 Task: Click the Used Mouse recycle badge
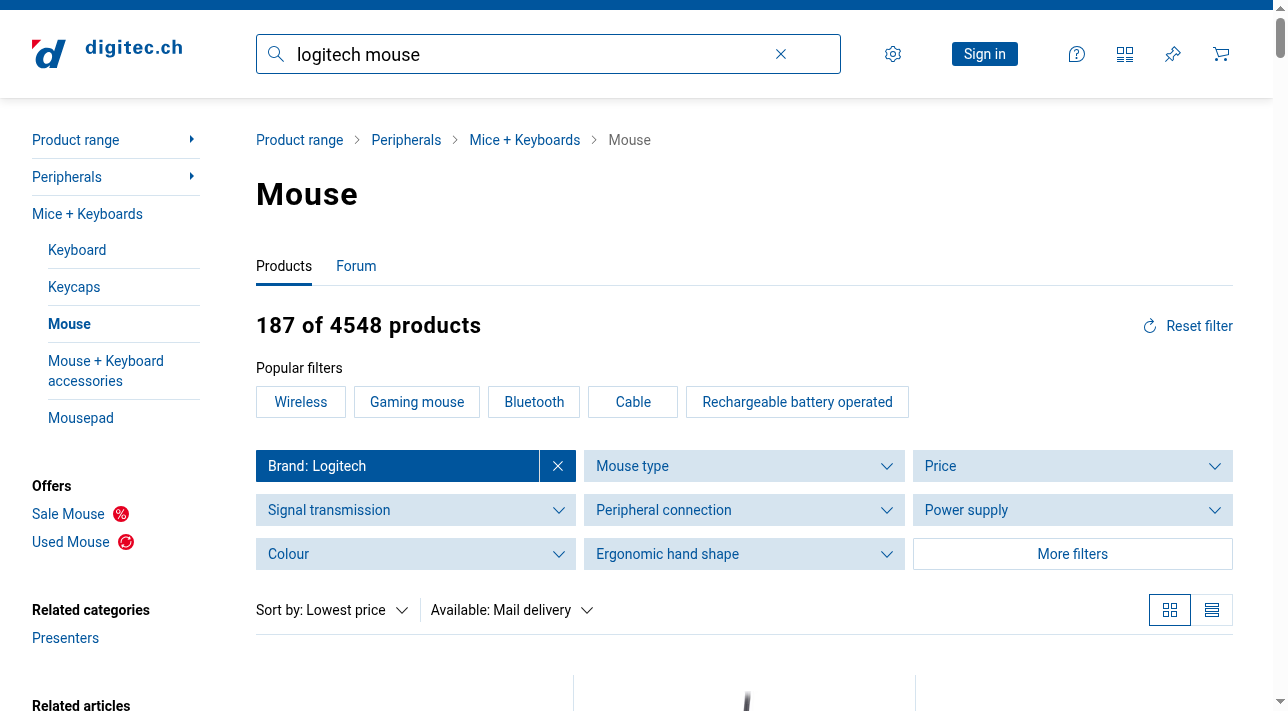pyautogui.click(x=126, y=542)
